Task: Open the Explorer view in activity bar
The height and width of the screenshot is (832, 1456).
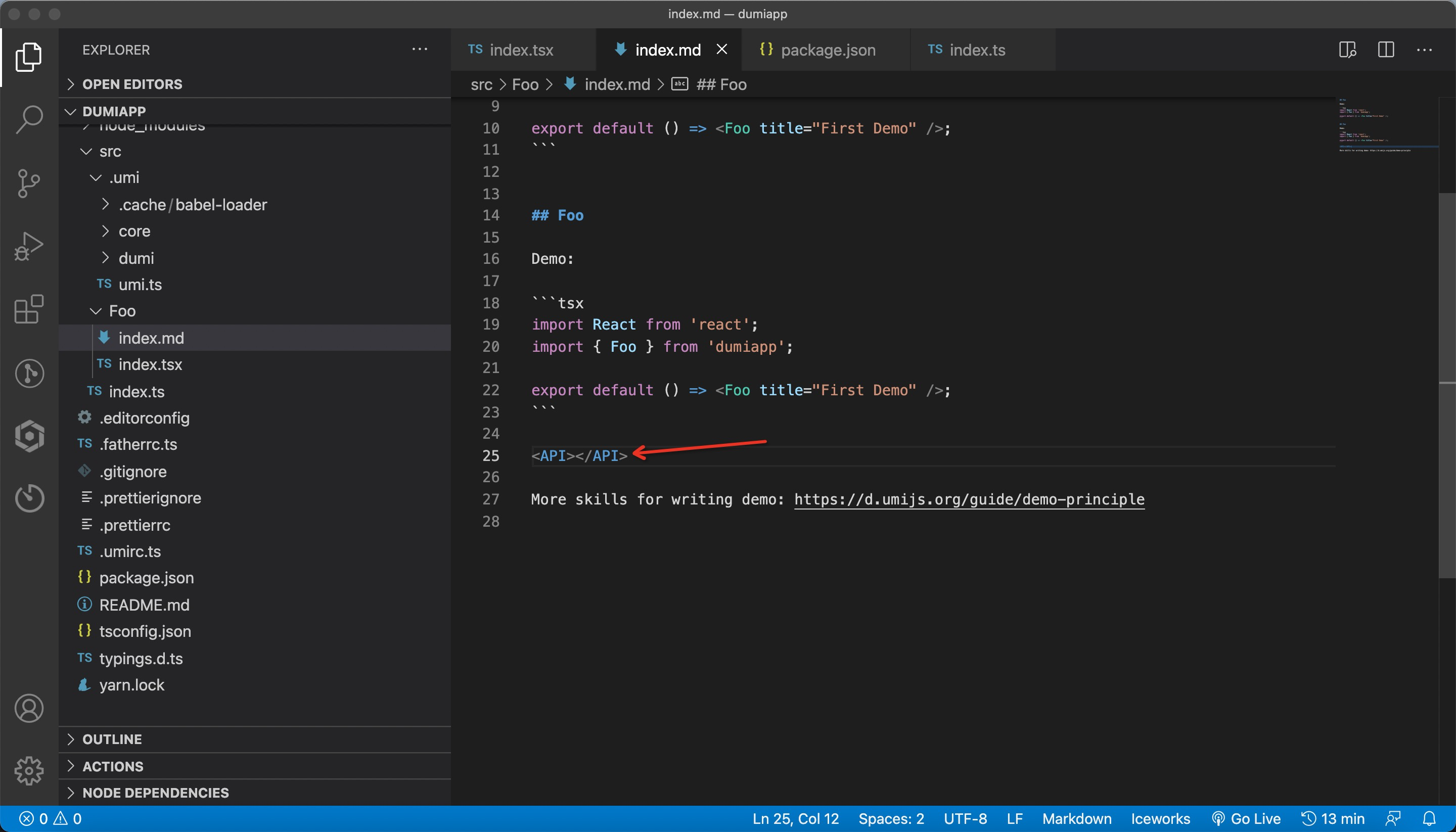Action: pyautogui.click(x=29, y=57)
